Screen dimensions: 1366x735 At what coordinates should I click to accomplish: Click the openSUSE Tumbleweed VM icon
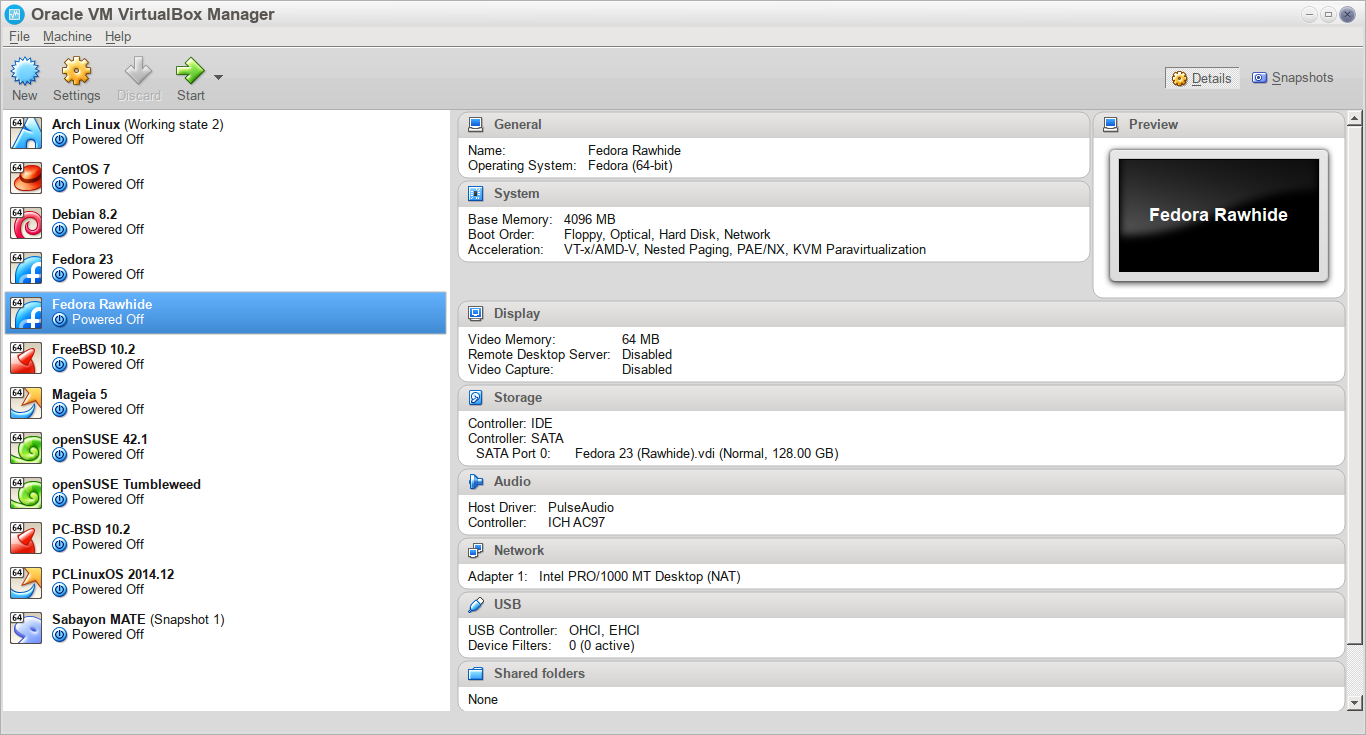[x=26, y=492]
